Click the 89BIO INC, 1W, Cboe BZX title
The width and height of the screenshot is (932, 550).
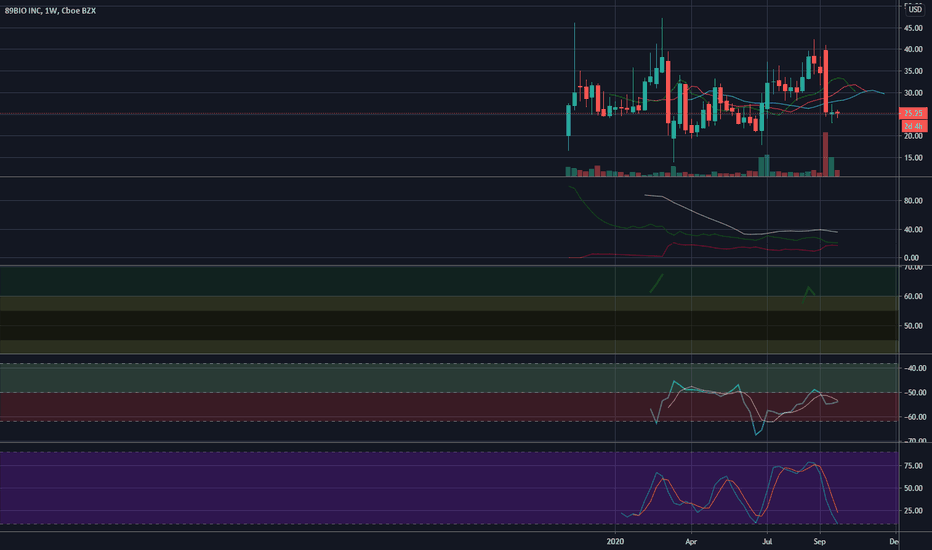(x=50, y=11)
